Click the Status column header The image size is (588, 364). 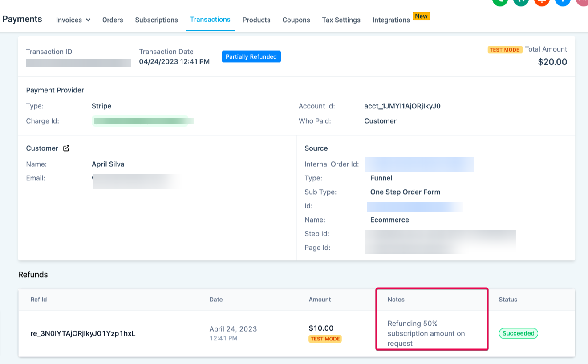(508, 300)
